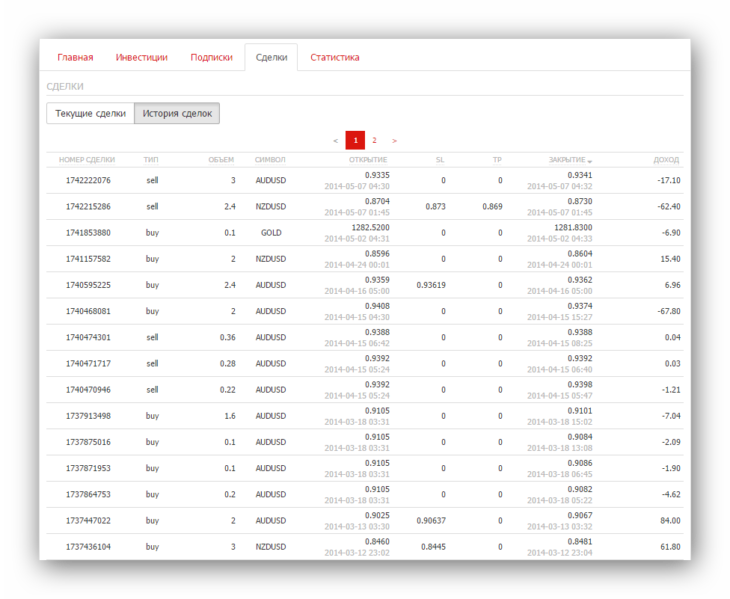Image resolution: width=730 pixels, height=599 pixels.
Task: Click deal number 1740470946
Action: click(x=88, y=390)
